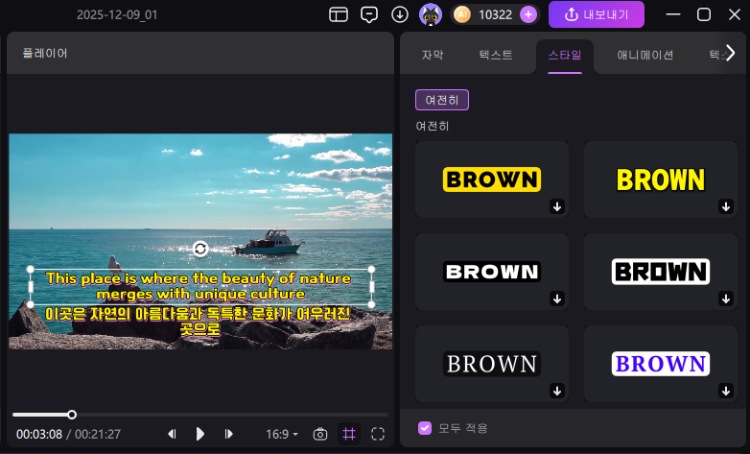750x454 pixels.
Task: Enter fullscreen preview mode
Action: tap(378, 434)
